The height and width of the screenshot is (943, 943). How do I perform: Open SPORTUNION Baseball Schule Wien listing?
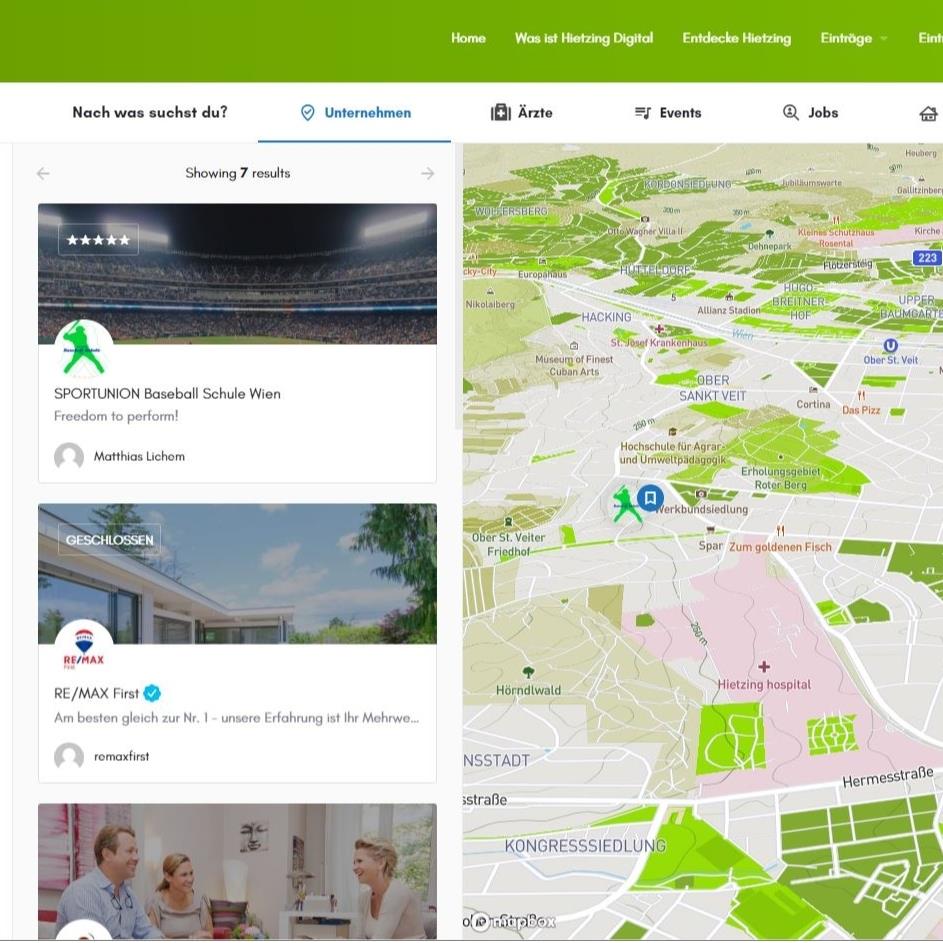point(167,393)
